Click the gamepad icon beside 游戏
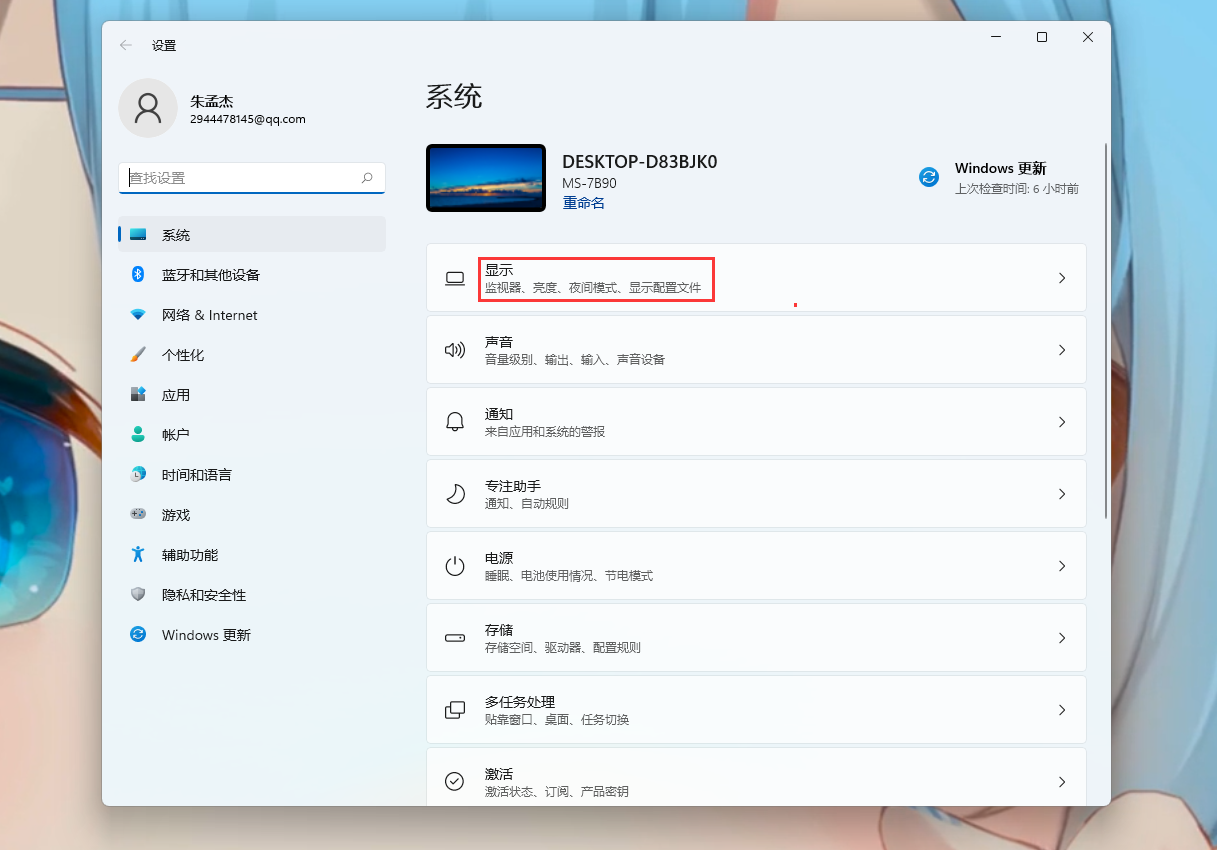This screenshot has width=1217, height=850. 138,515
